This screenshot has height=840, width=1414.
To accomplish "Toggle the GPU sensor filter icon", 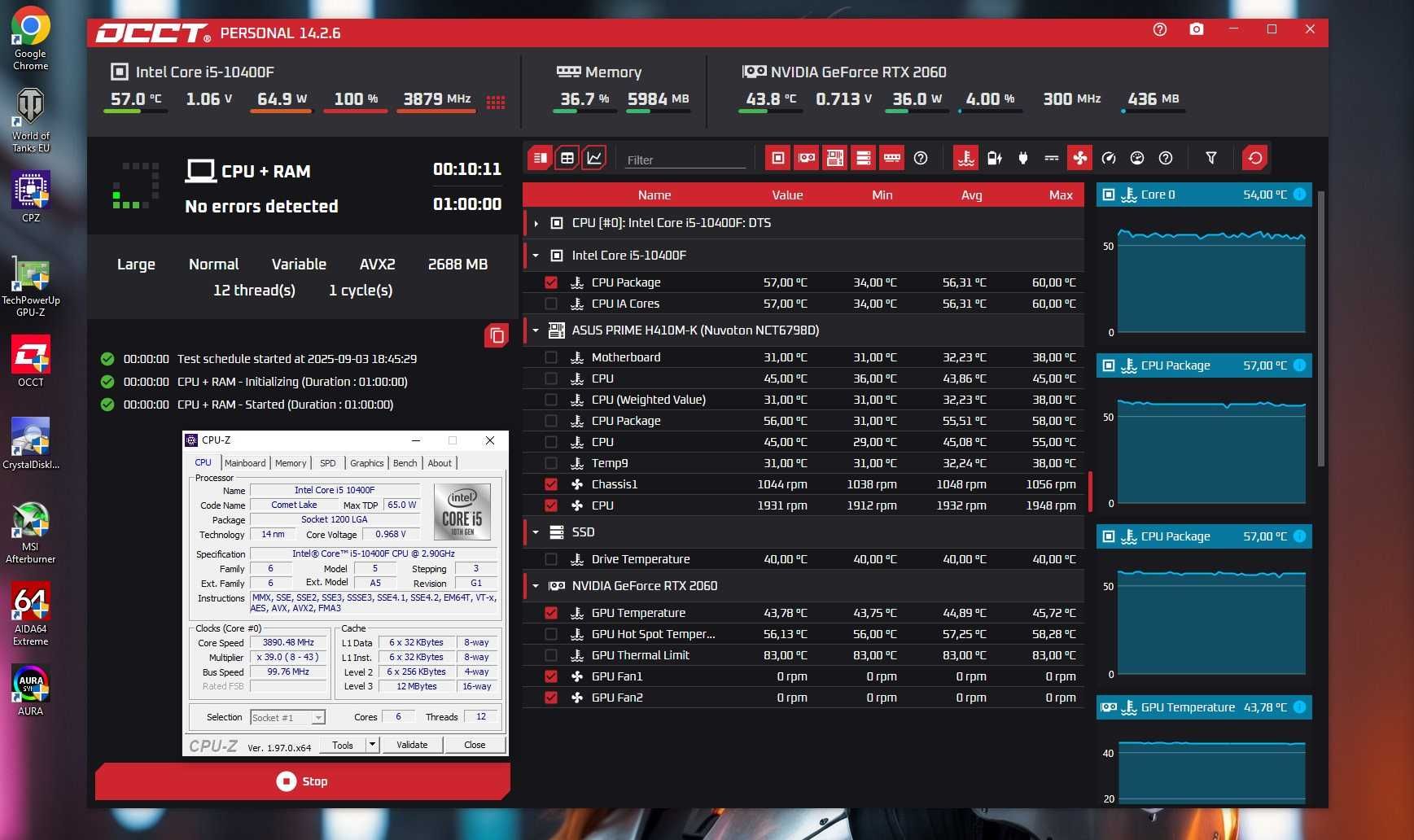I will [807, 158].
